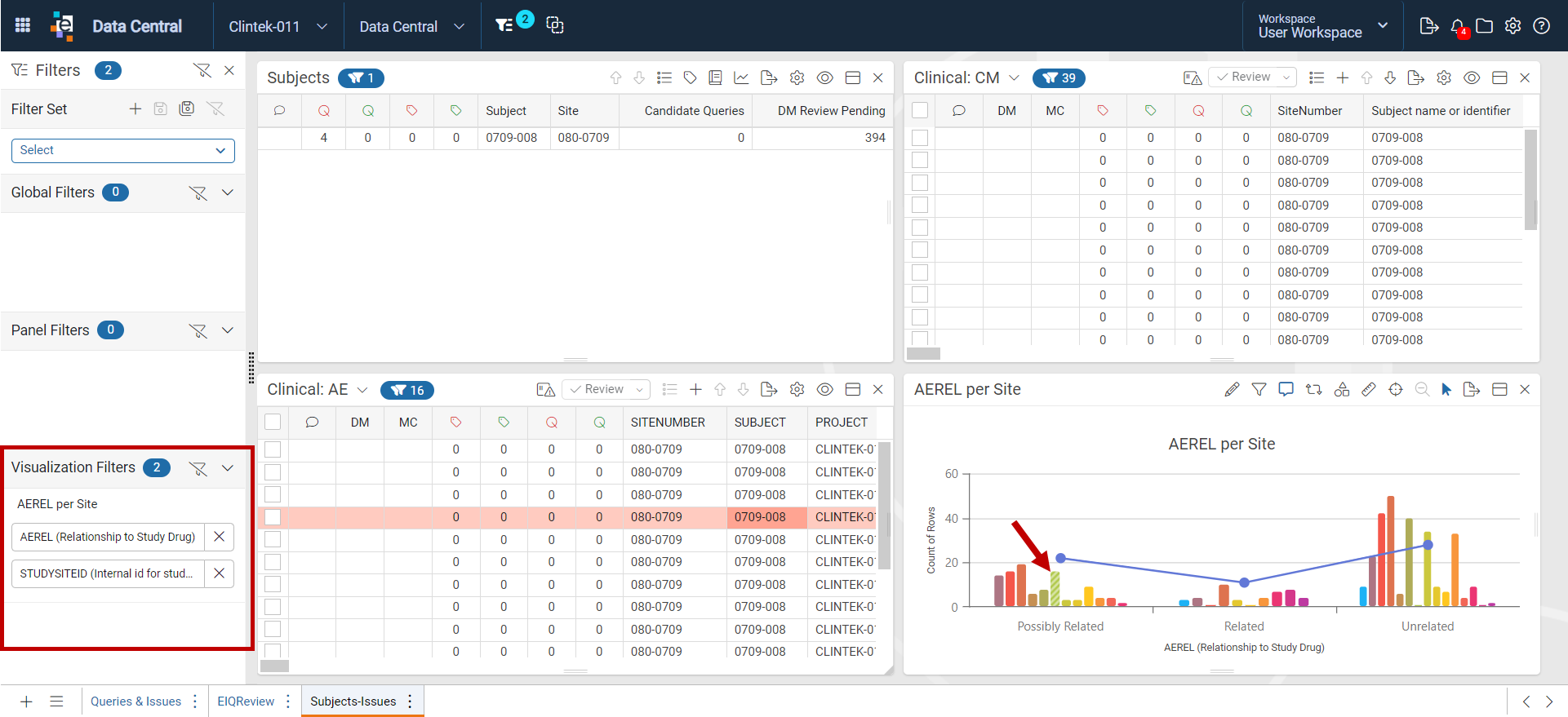This screenshot has height=717, width=1568.
Task: Clear all Visualization Filters
Action: click(x=198, y=468)
